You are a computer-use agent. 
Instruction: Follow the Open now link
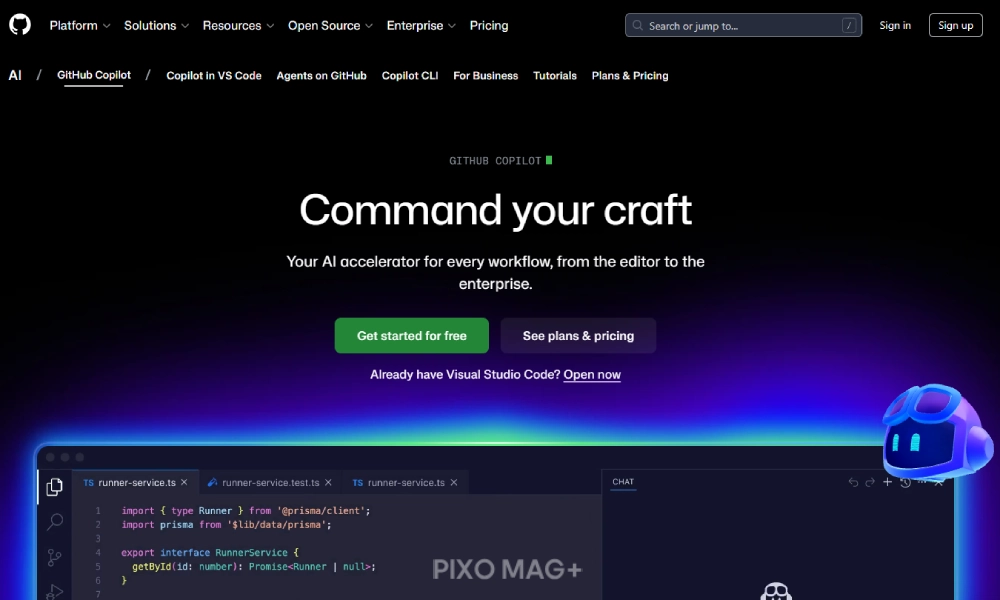tap(592, 374)
